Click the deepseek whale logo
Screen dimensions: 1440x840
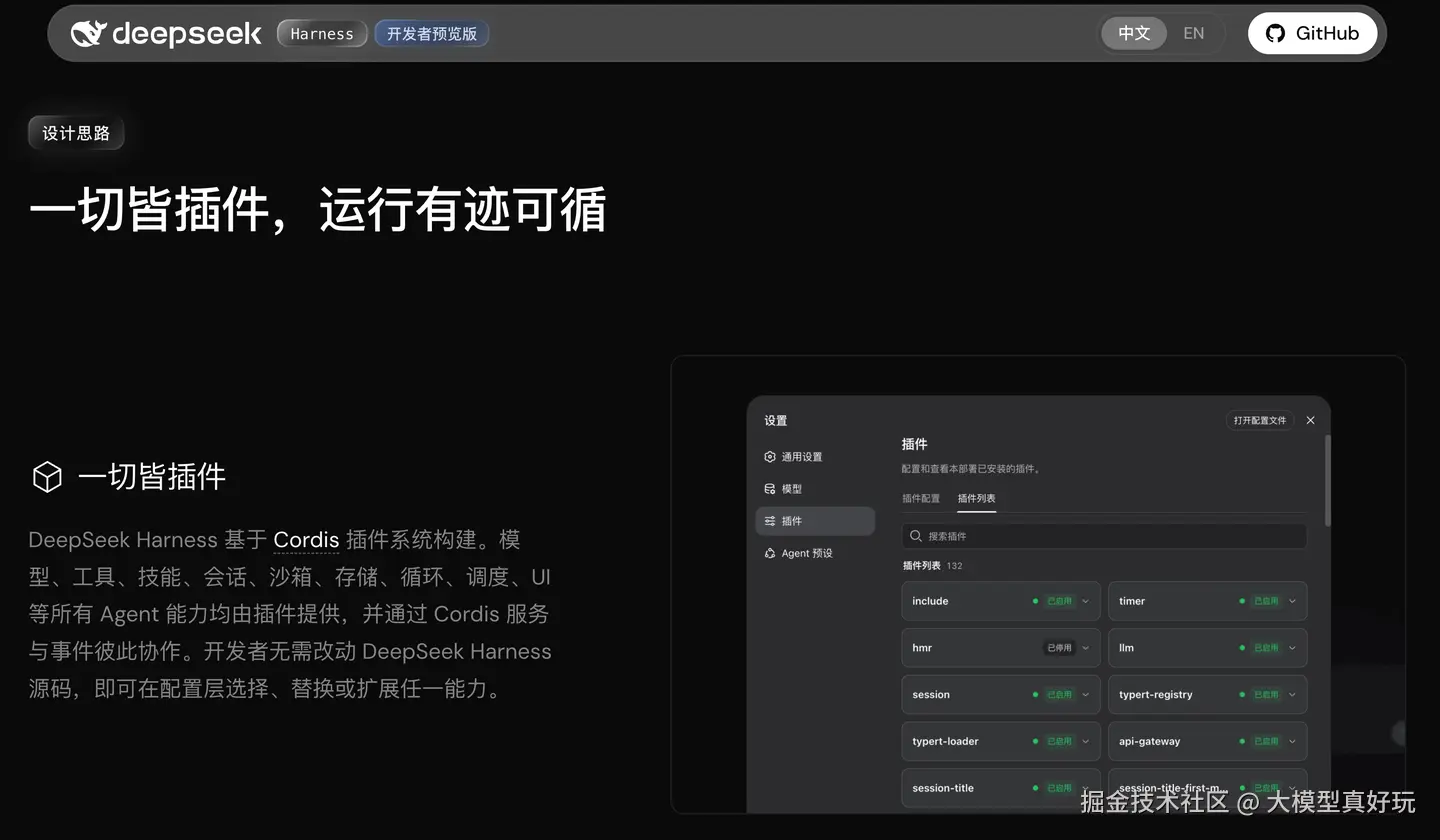coord(88,33)
